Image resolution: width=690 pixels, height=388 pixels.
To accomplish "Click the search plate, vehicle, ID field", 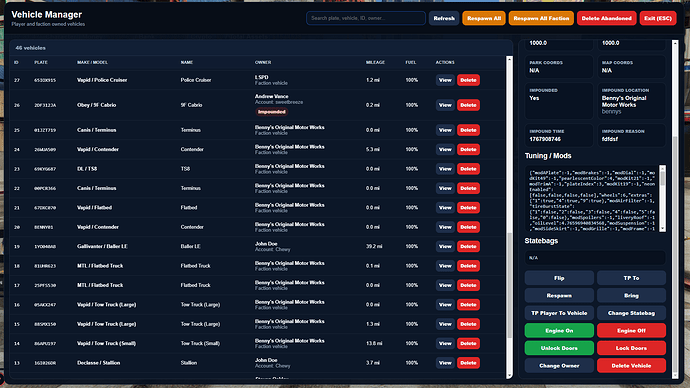I will pos(366,18).
